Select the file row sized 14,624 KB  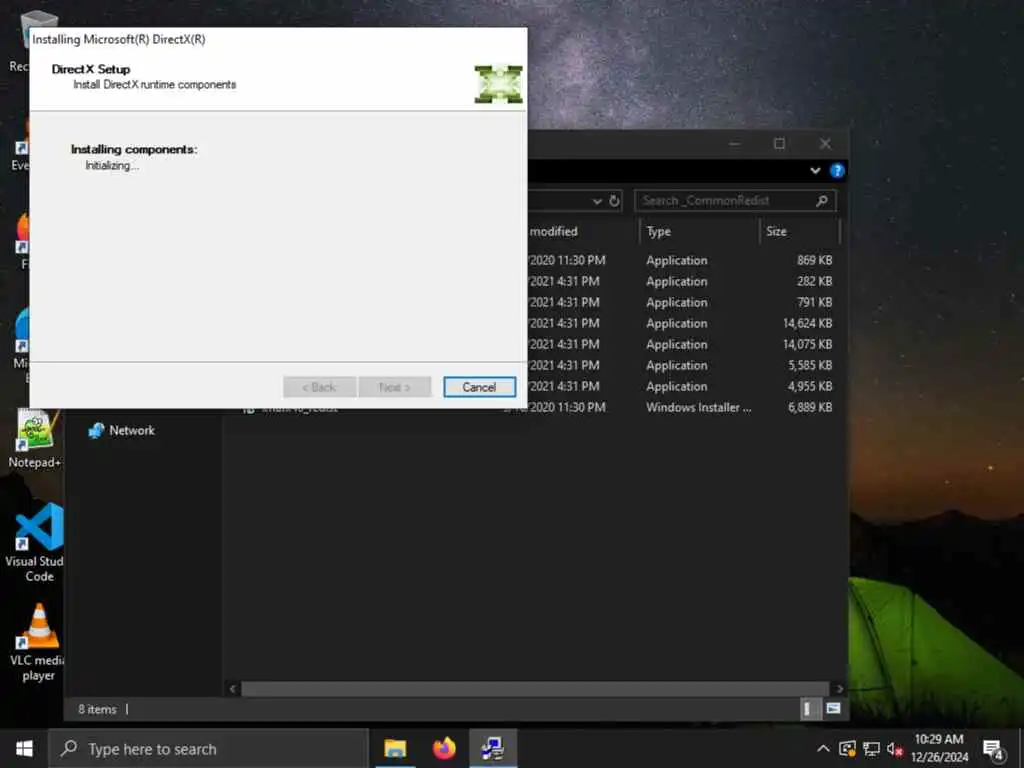(x=679, y=323)
